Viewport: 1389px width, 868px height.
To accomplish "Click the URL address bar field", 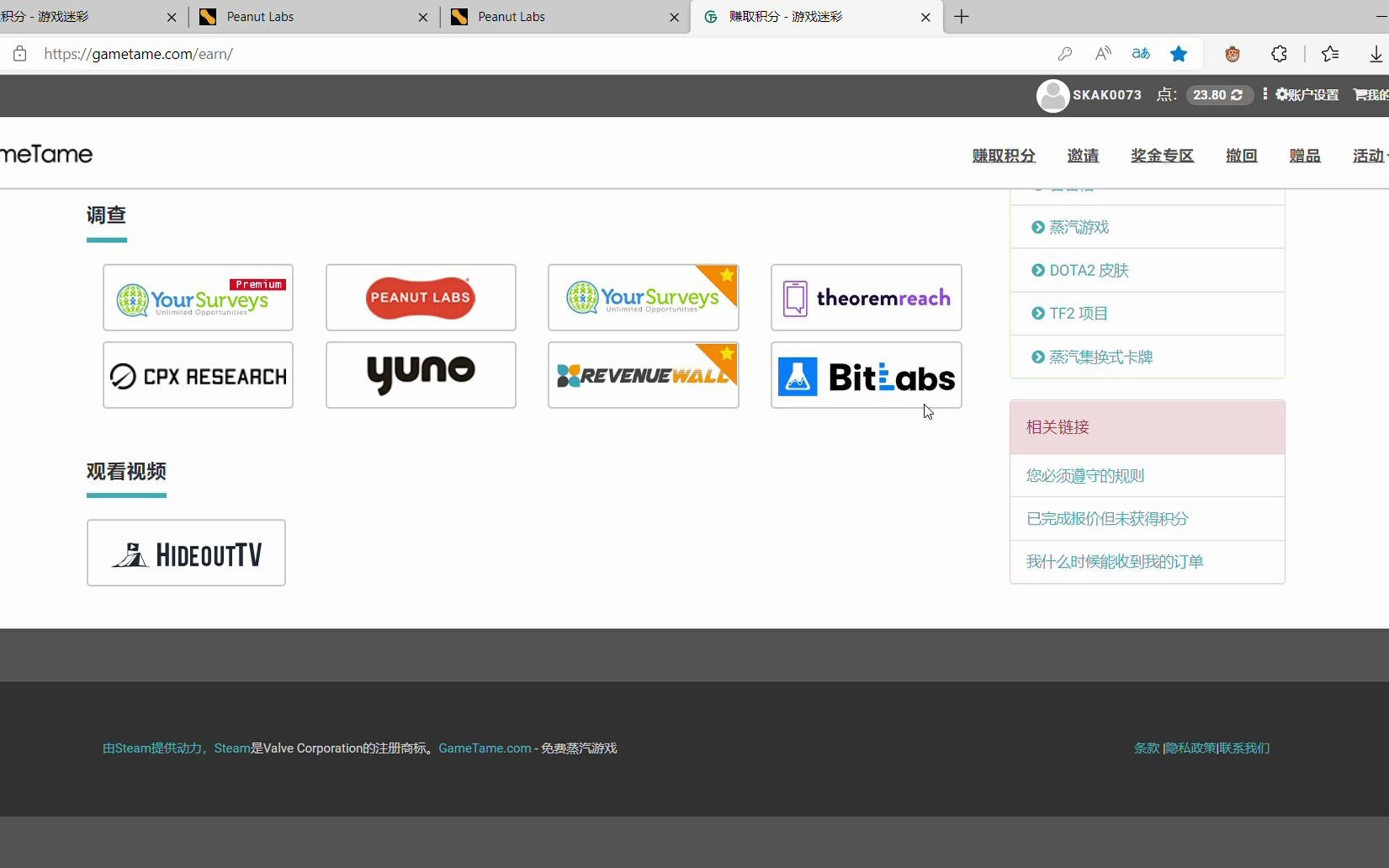I will 538,54.
